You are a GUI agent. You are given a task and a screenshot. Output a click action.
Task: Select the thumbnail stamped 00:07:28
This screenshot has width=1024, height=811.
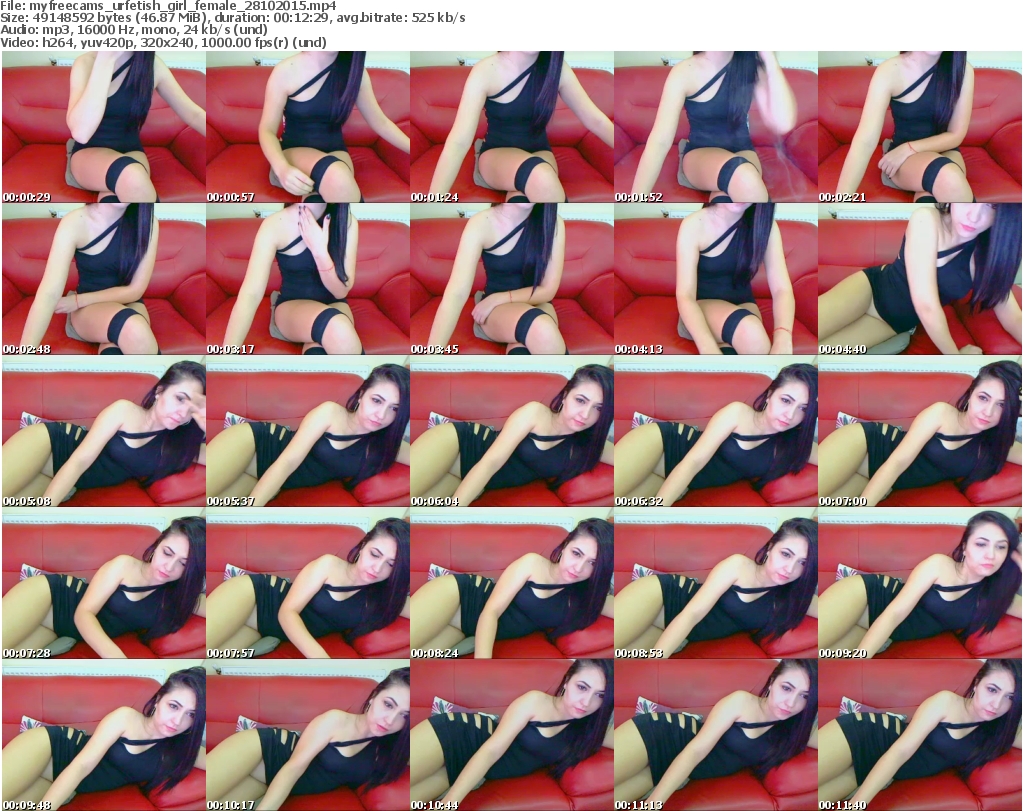[x=104, y=583]
